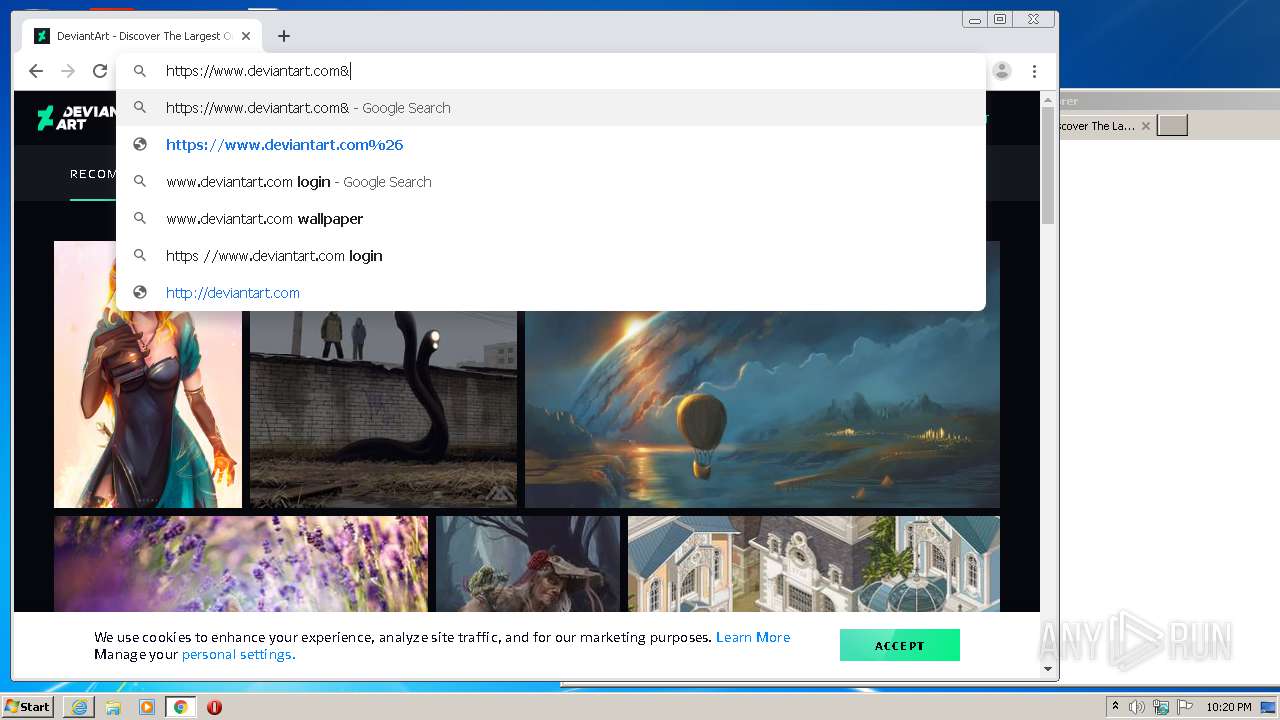Show hidden system tray icons
The height and width of the screenshot is (720, 1280).
(x=1115, y=707)
